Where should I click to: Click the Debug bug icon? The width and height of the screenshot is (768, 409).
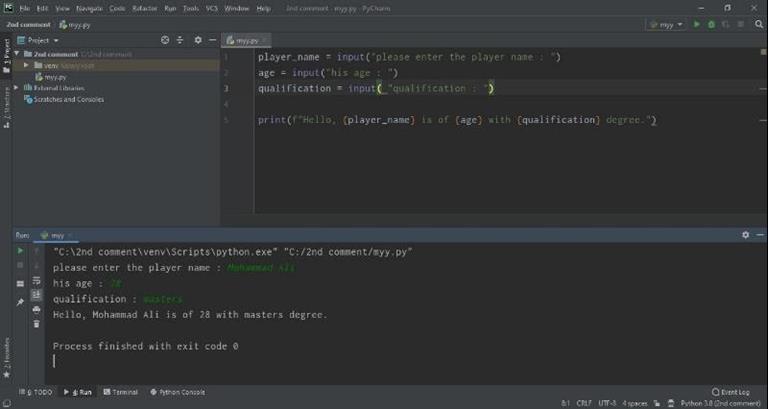pos(711,24)
